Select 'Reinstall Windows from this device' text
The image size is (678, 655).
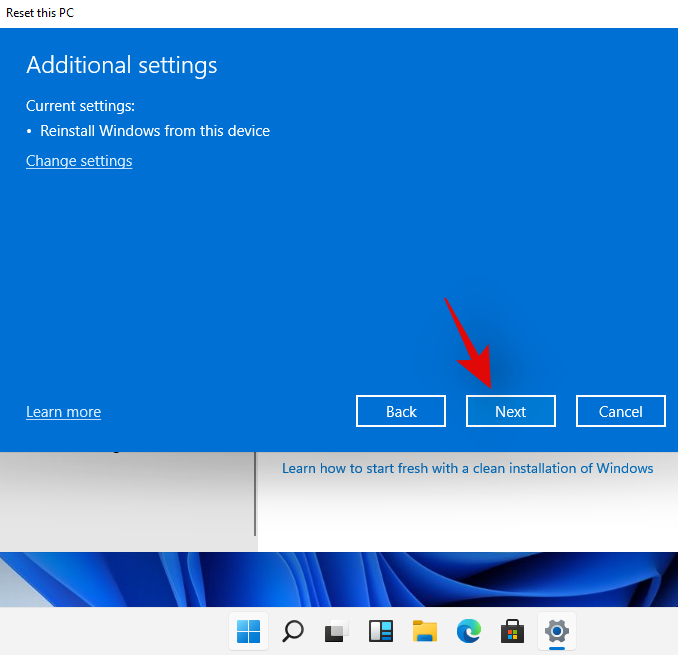click(155, 131)
